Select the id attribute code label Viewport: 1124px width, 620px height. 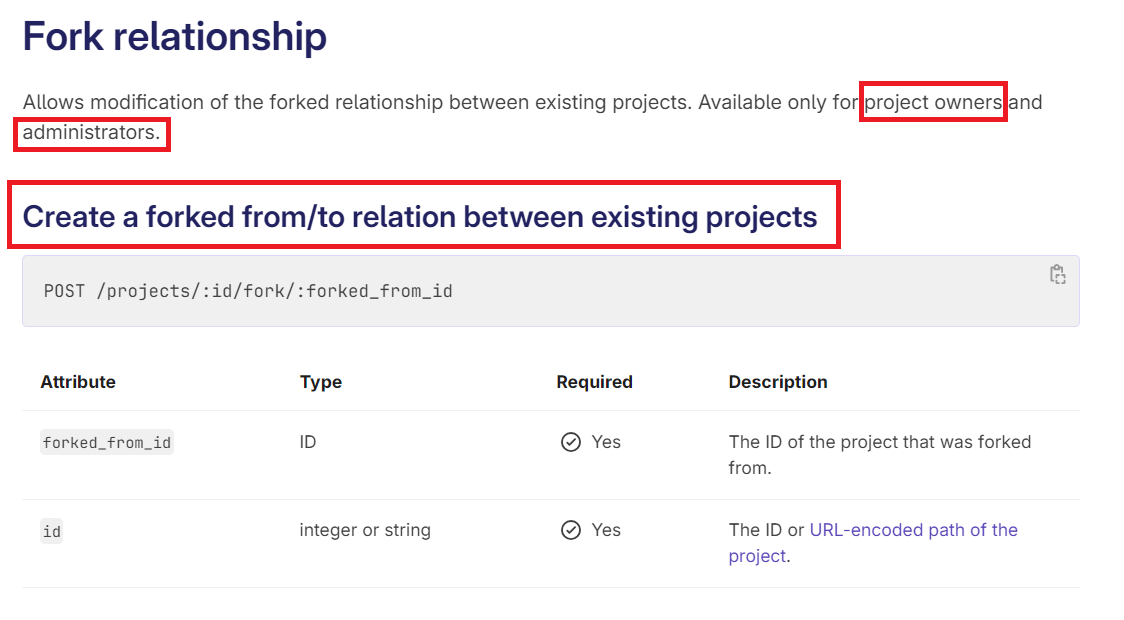pos(52,532)
